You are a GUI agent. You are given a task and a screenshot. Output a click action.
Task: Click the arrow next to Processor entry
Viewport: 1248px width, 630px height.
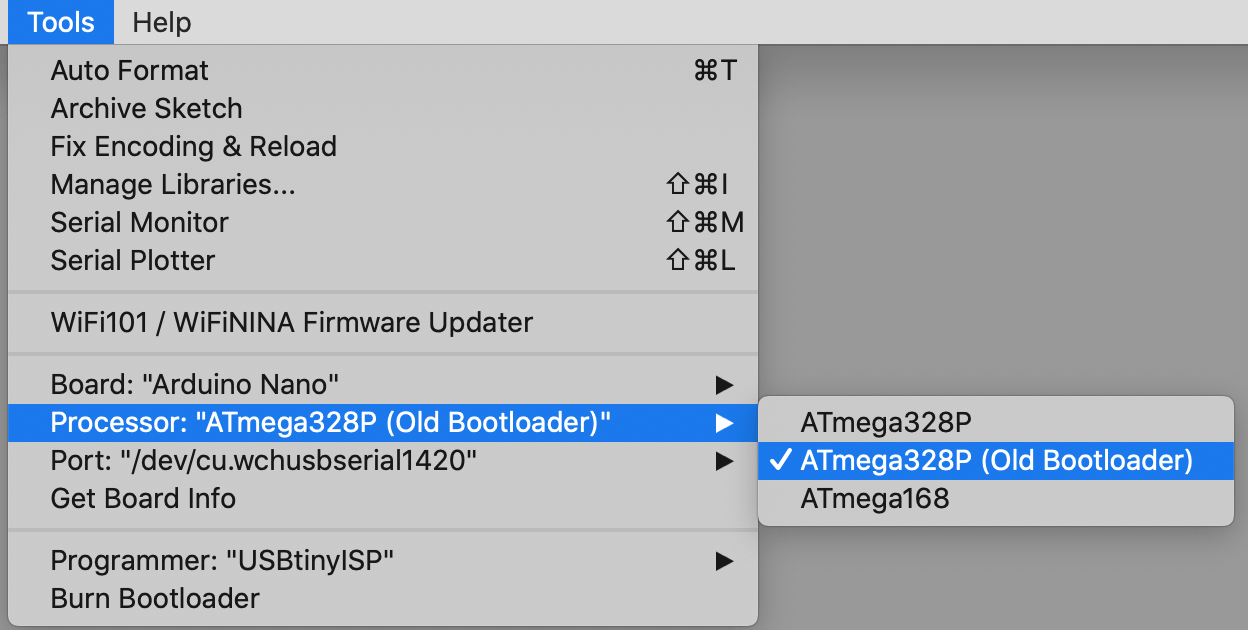tap(724, 423)
